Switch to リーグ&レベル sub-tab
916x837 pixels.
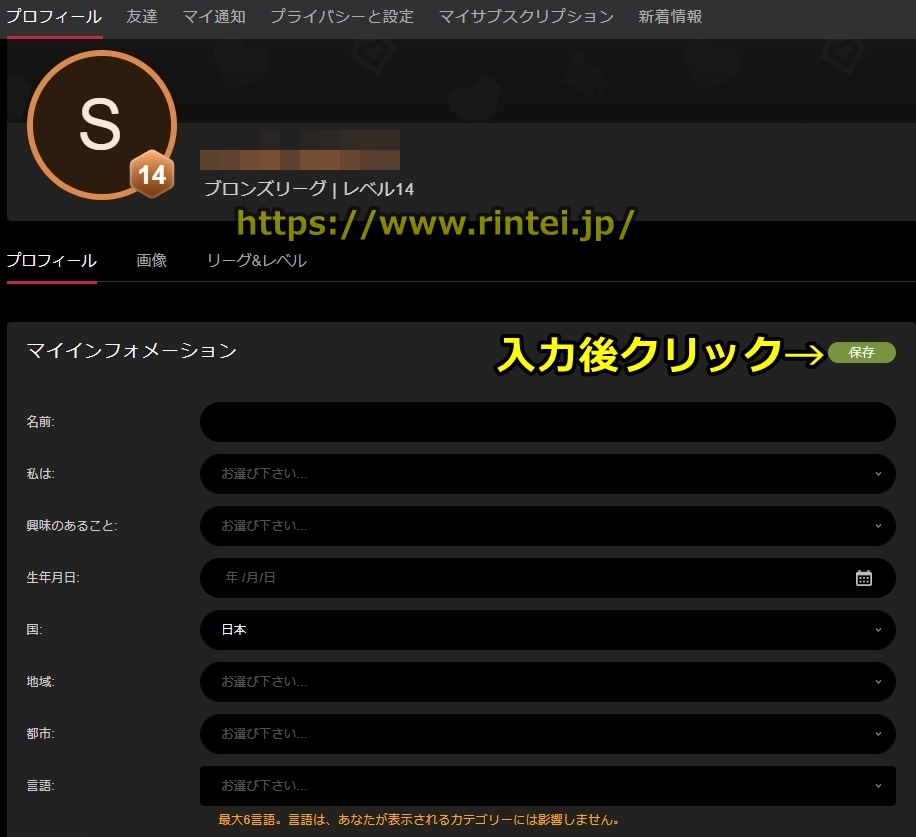tap(256, 261)
